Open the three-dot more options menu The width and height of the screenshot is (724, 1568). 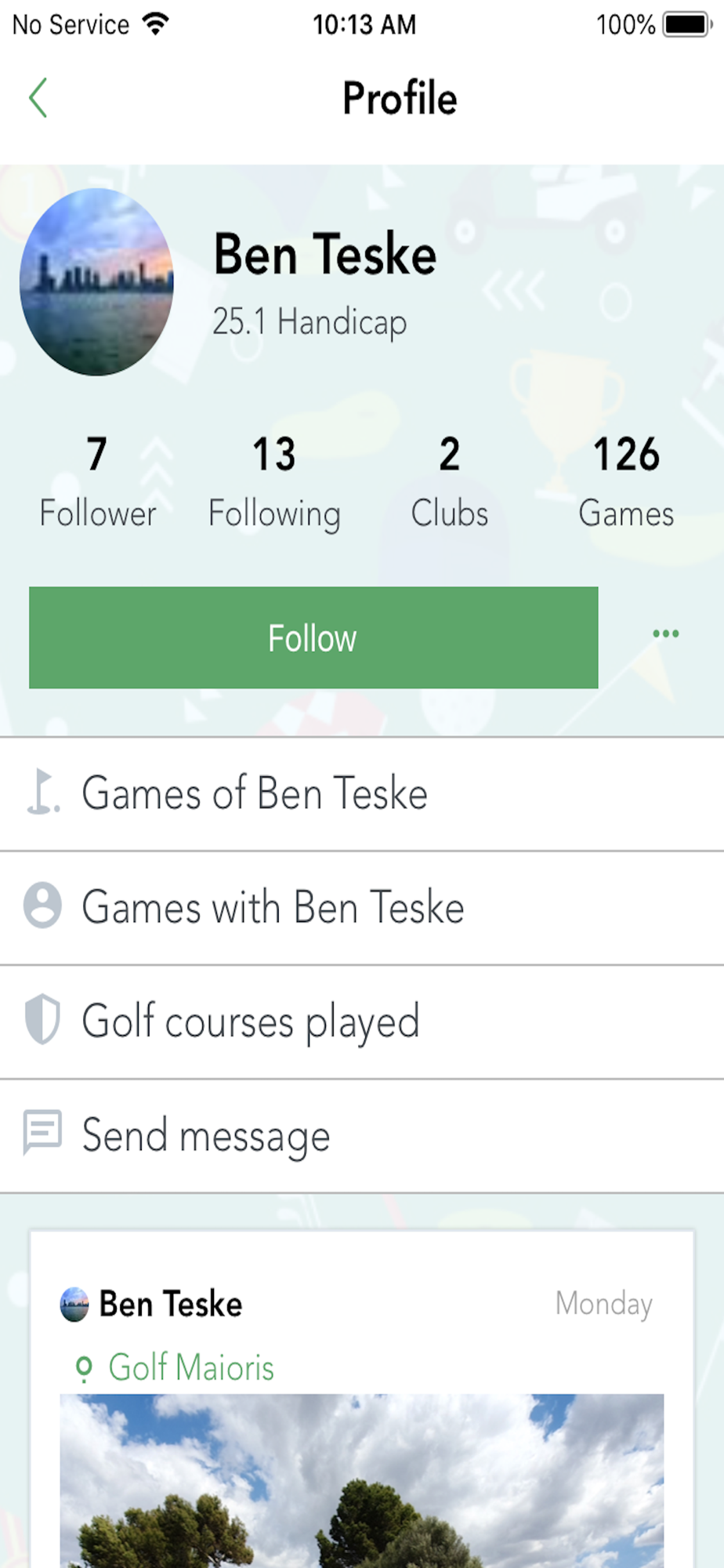tap(665, 633)
